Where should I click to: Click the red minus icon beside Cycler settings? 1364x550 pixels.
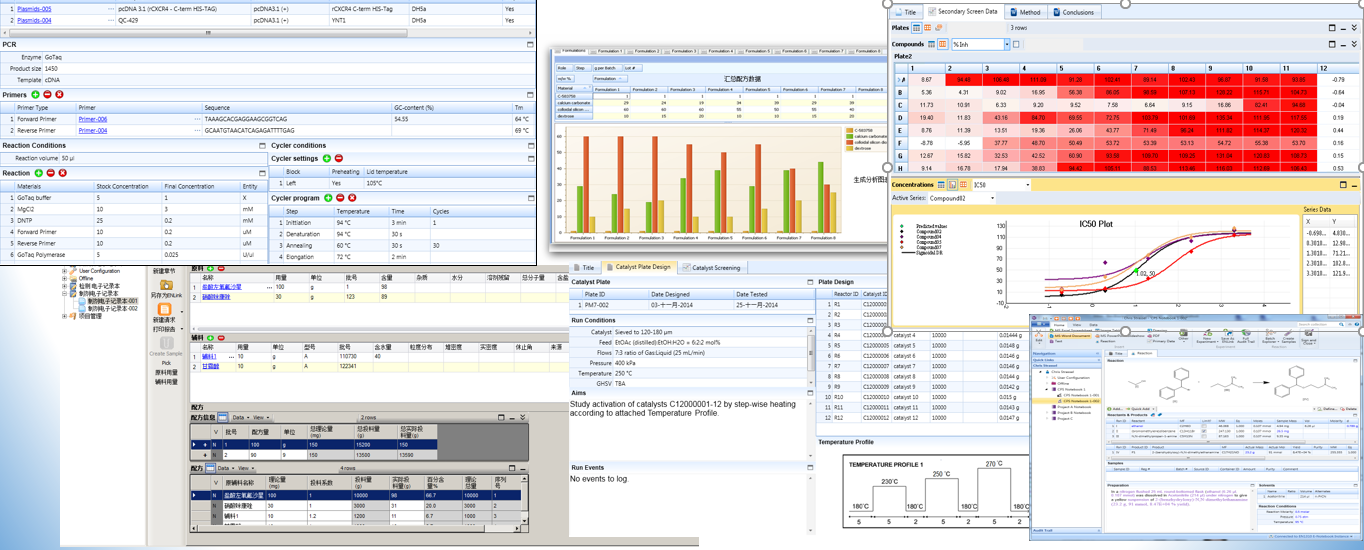339,158
